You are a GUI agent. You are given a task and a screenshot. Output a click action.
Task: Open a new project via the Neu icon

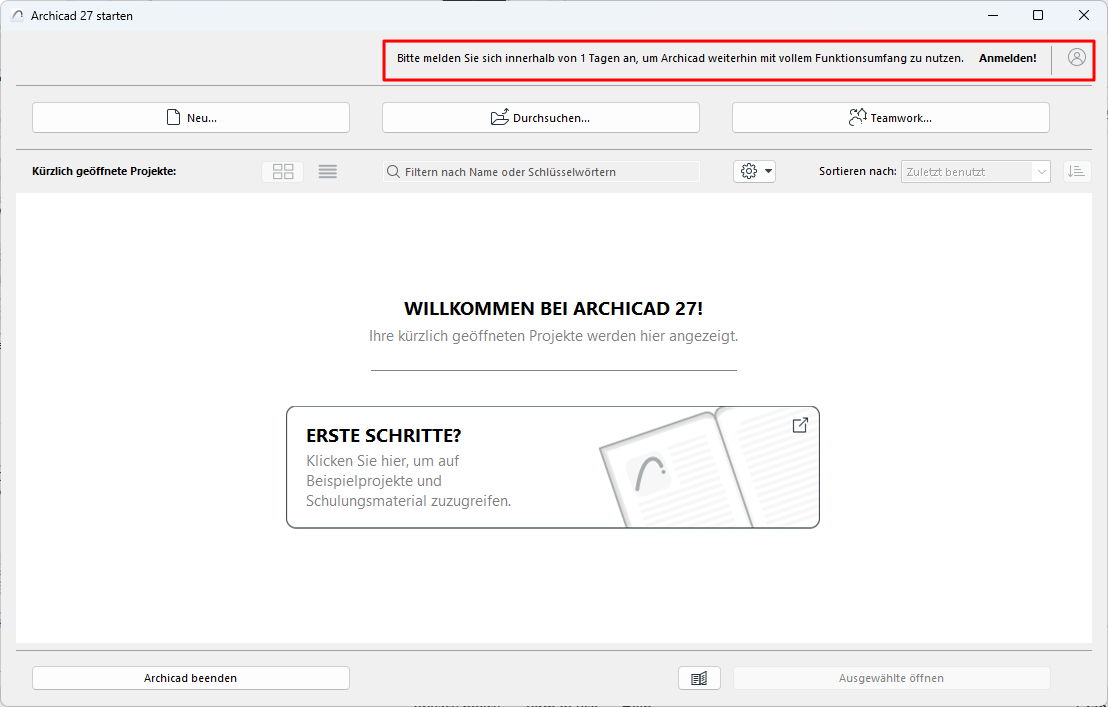coord(174,117)
